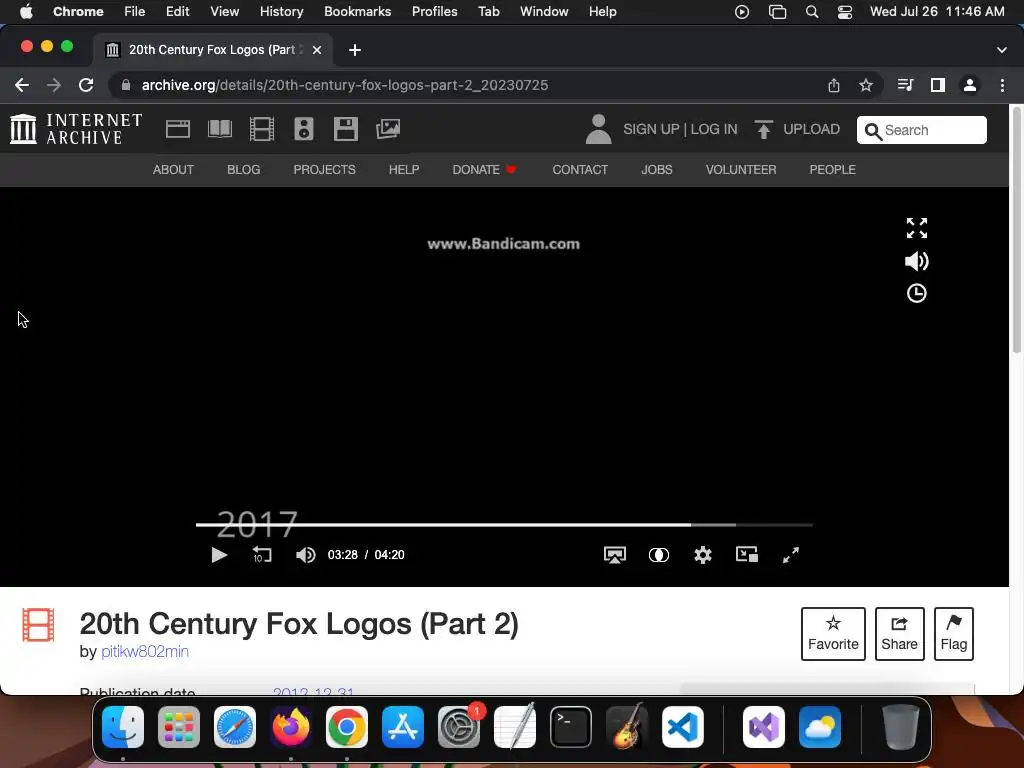Open macOS Control Center
1024x768 pixels.
pos(844,12)
